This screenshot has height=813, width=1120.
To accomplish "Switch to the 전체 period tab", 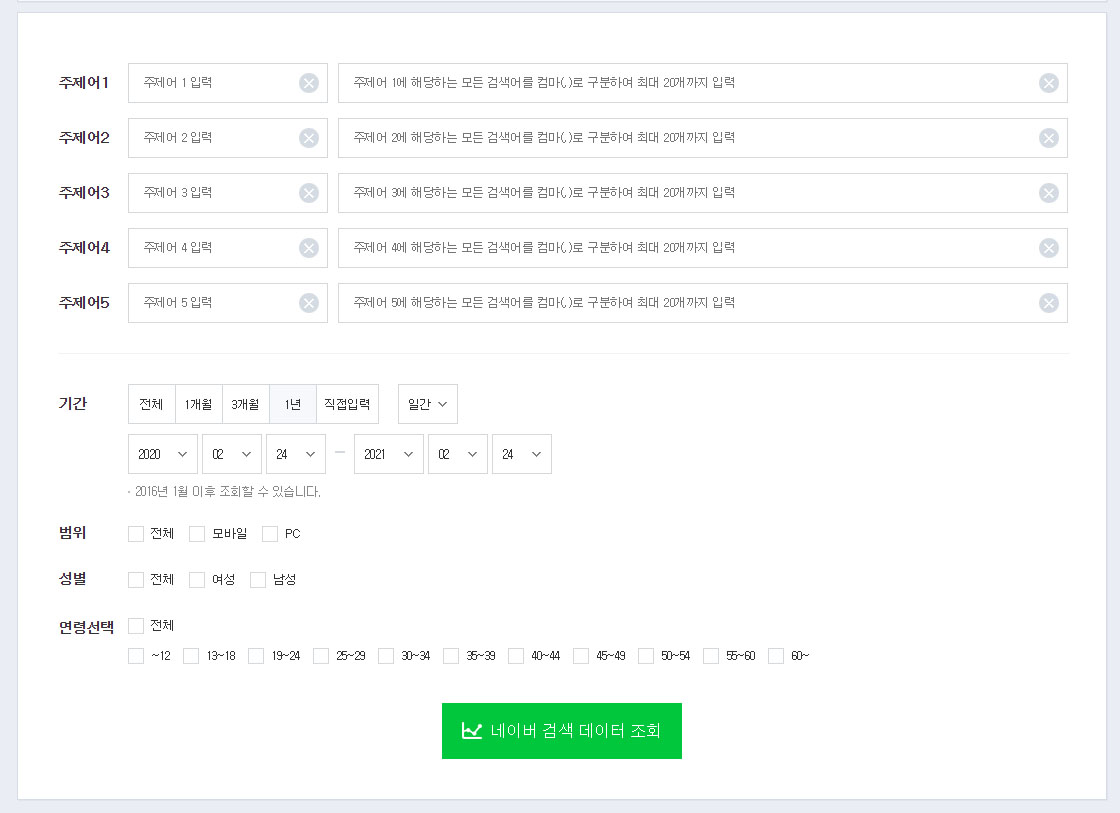I will tap(151, 404).
